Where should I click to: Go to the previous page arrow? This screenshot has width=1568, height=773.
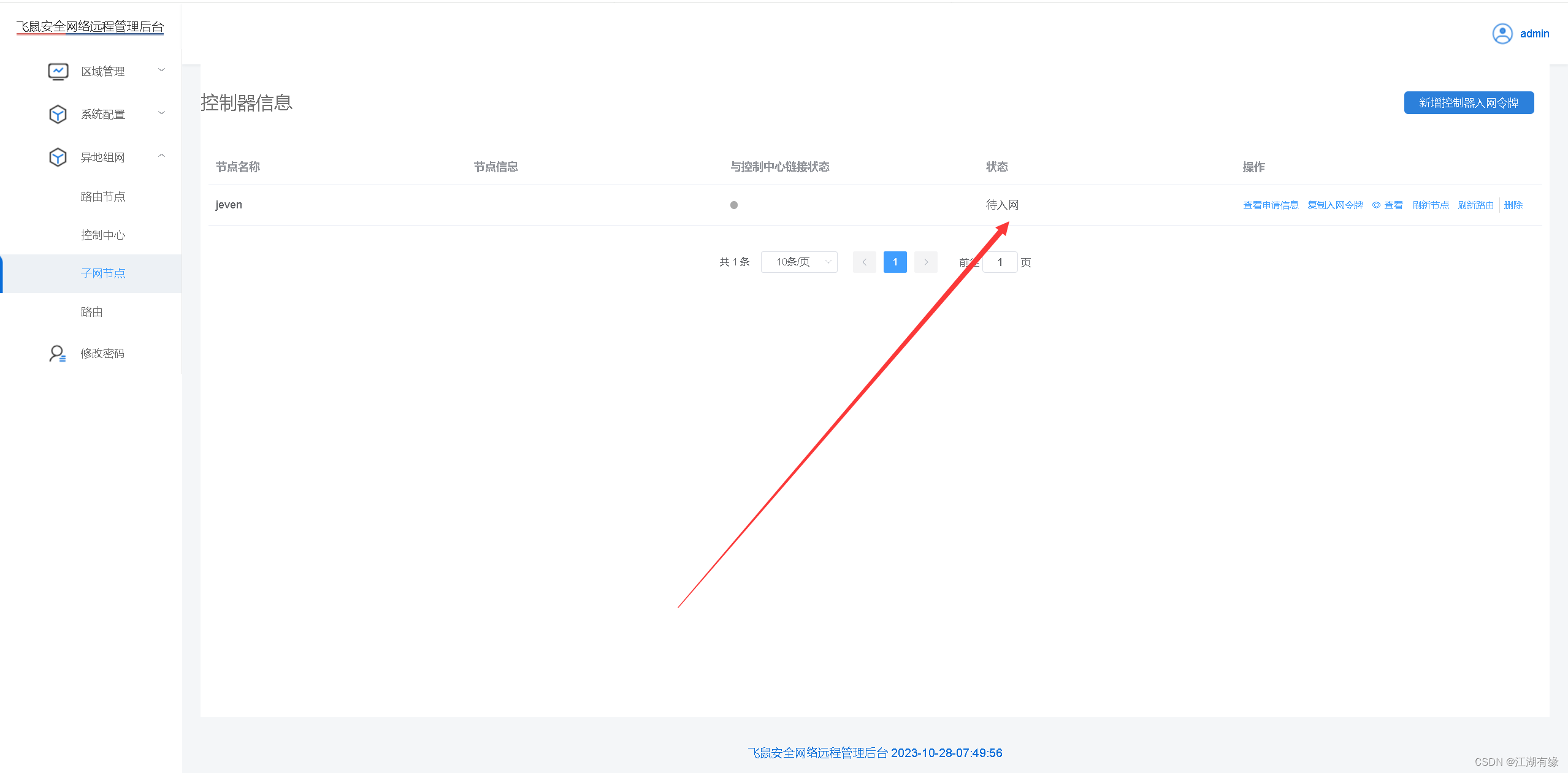864,262
